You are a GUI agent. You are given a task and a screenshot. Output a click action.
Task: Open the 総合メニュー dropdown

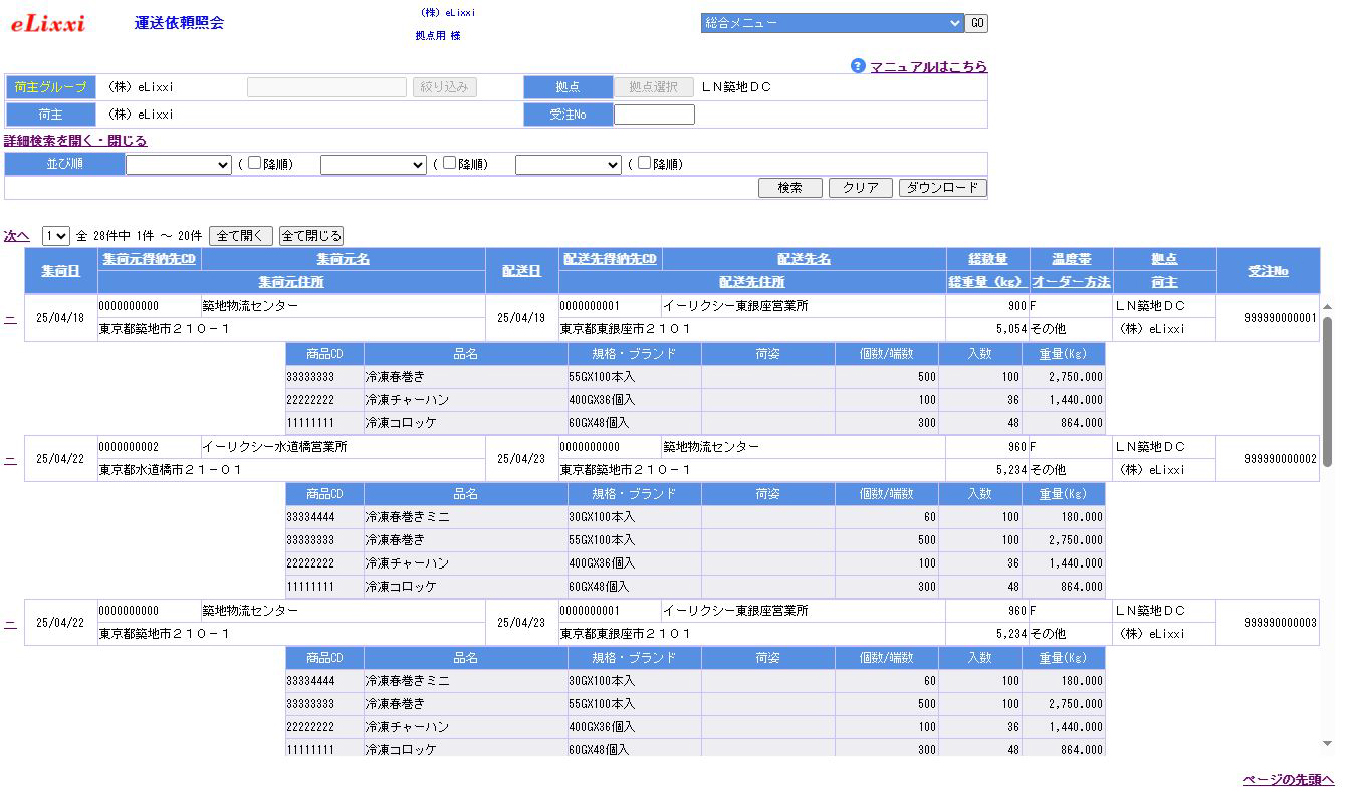(x=831, y=23)
